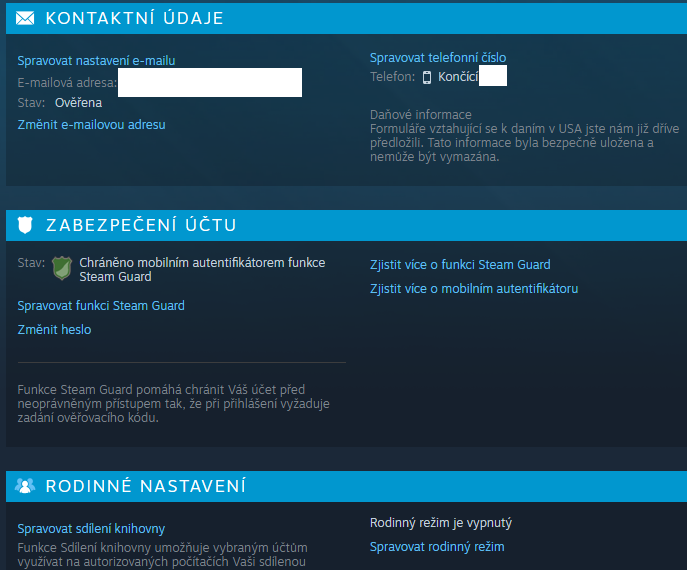Click the envelope icon in Kontaktní údaje header
687x570 pixels.
tap(26, 18)
